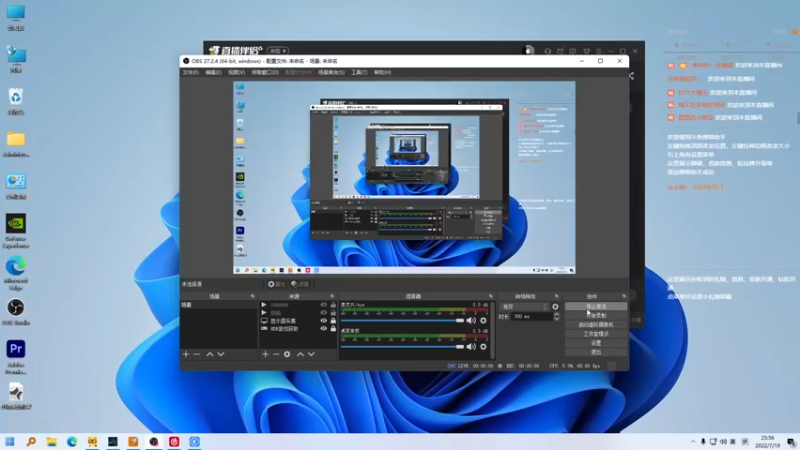Click Windows Start button in taskbar

coord(10,442)
